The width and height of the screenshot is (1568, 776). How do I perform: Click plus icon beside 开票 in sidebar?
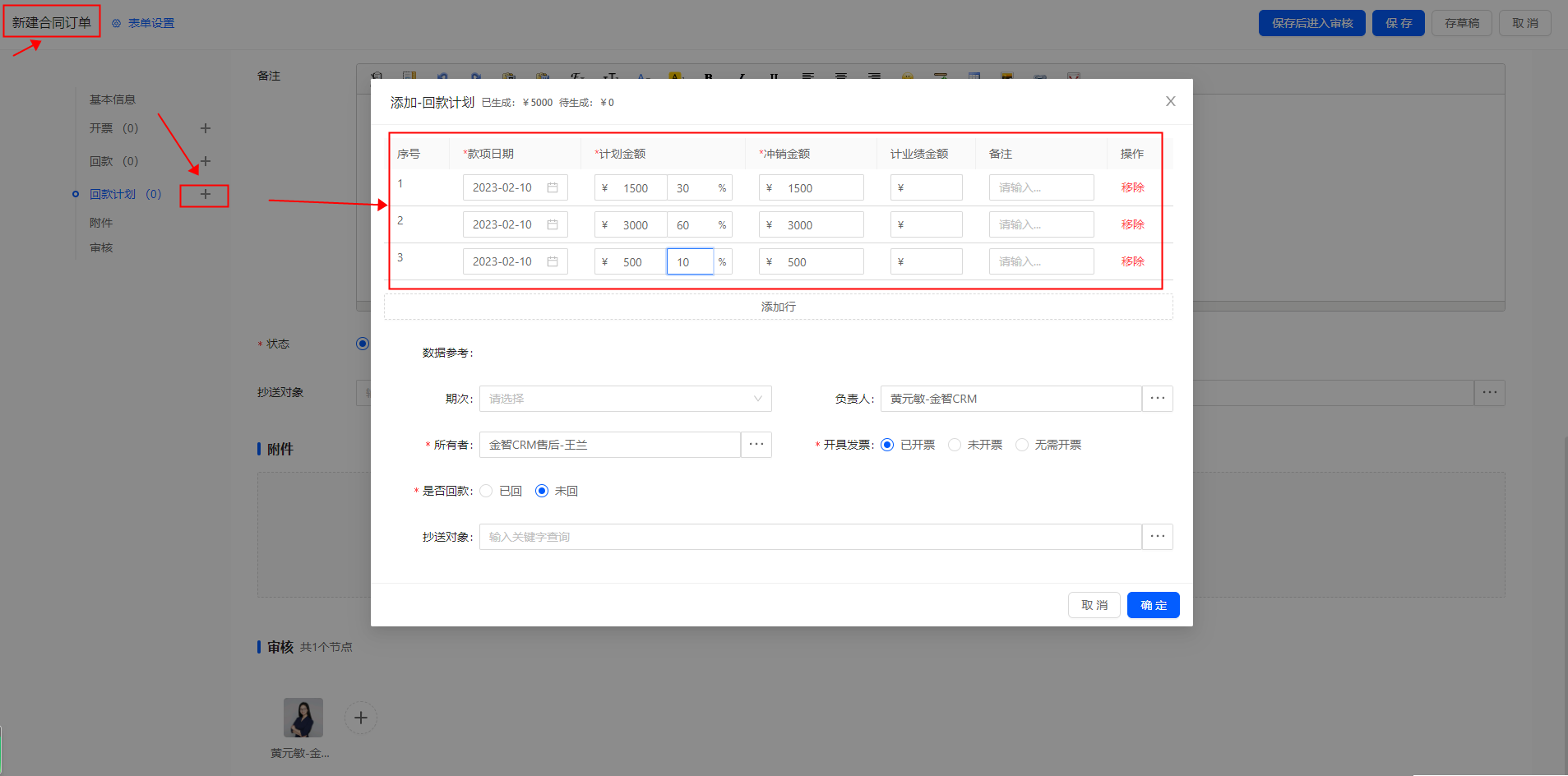(206, 128)
